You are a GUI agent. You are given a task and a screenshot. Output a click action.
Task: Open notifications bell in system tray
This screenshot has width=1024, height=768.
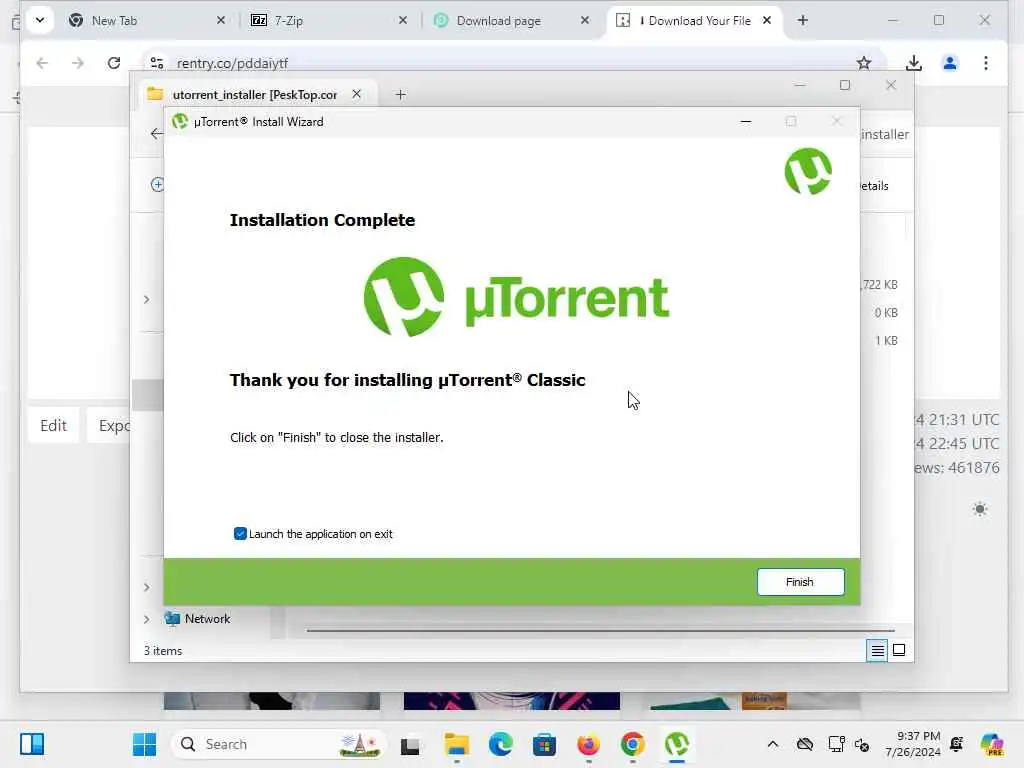coord(957,744)
